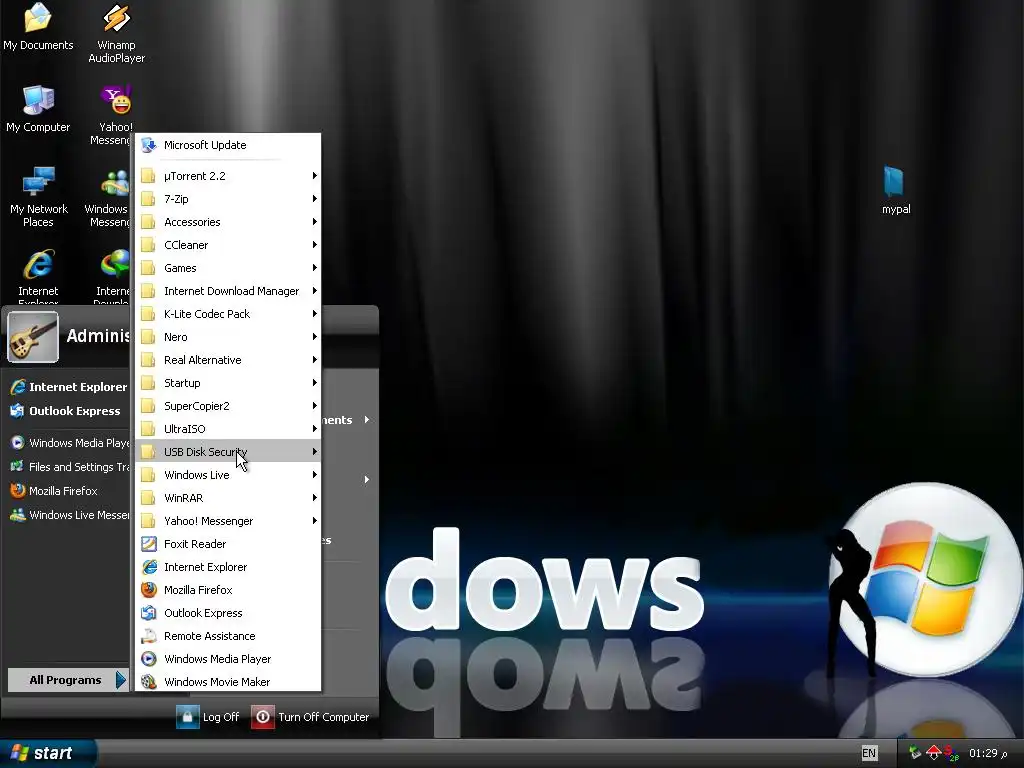Open the My Network Places desktop icon
1024x768 pixels.
click(39, 197)
